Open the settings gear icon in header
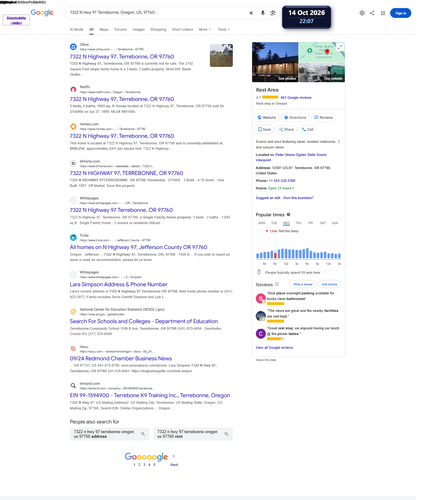 tap(362, 13)
